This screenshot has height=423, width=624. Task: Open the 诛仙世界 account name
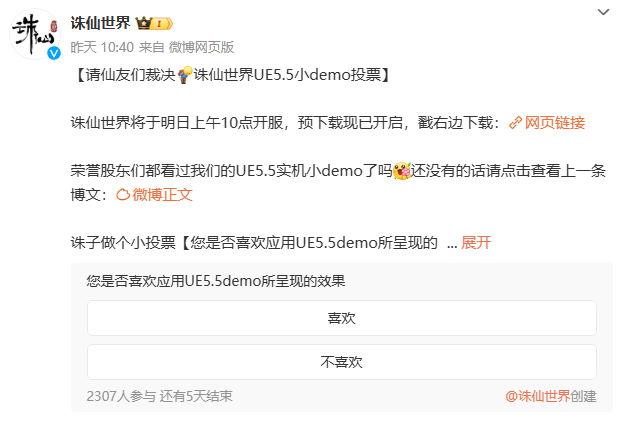tap(100, 23)
